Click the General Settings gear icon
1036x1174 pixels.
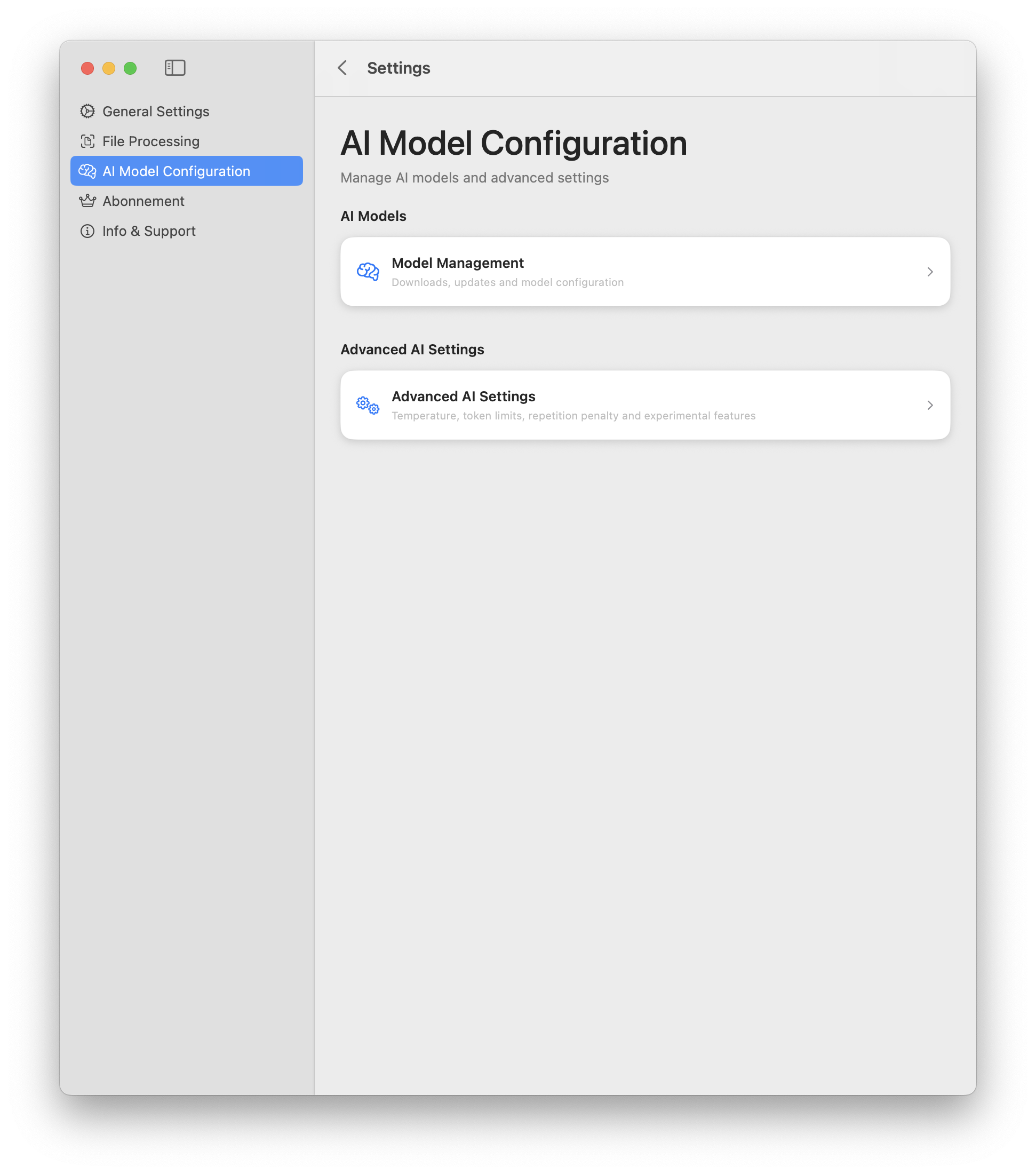click(87, 112)
